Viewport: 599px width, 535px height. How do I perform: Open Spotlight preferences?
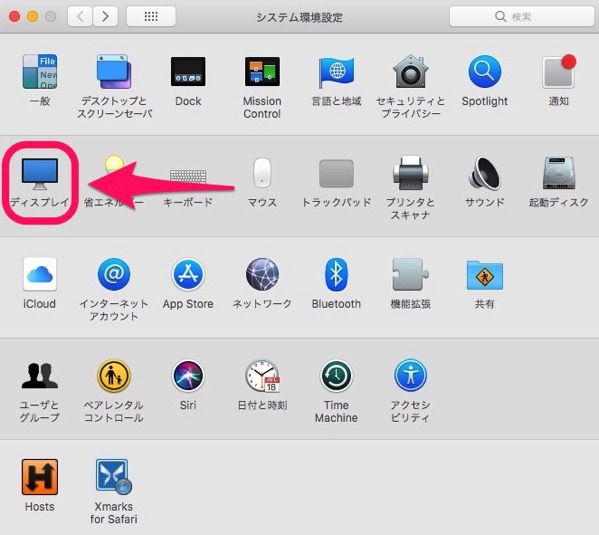point(484,72)
